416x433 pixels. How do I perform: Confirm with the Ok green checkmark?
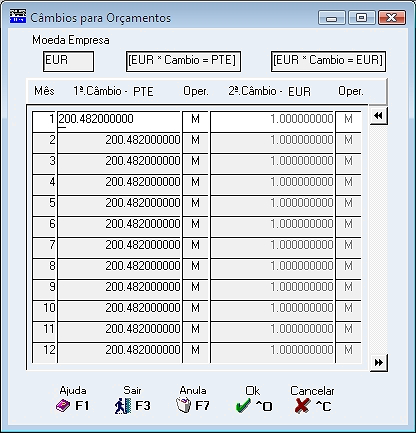coord(243,406)
